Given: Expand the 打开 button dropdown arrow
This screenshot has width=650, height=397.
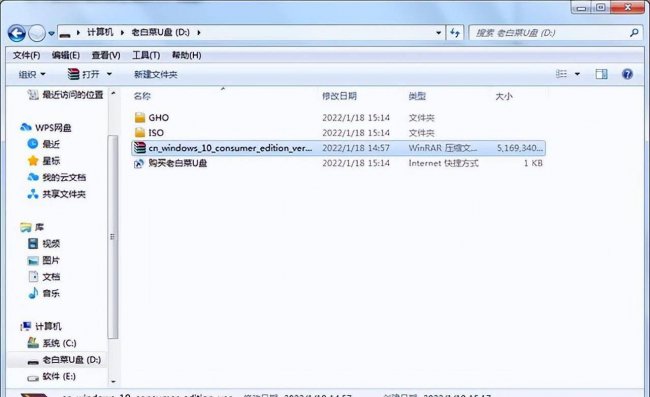Looking at the screenshot, I should [109, 75].
